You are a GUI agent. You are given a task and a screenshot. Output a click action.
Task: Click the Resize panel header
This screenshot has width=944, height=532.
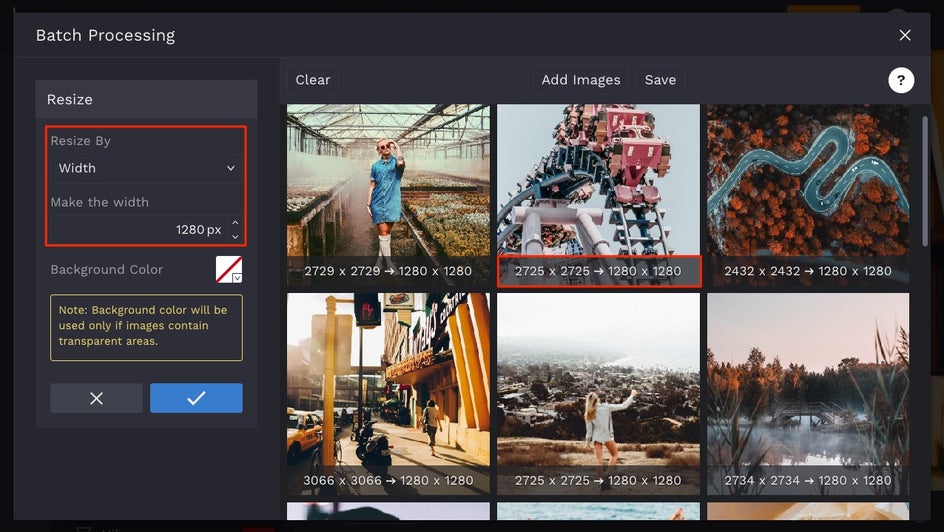click(x=146, y=99)
